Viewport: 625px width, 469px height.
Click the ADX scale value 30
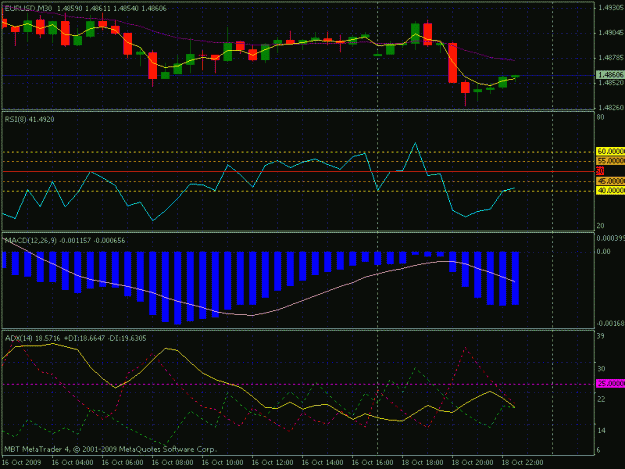pyautogui.click(x=601, y=369)
